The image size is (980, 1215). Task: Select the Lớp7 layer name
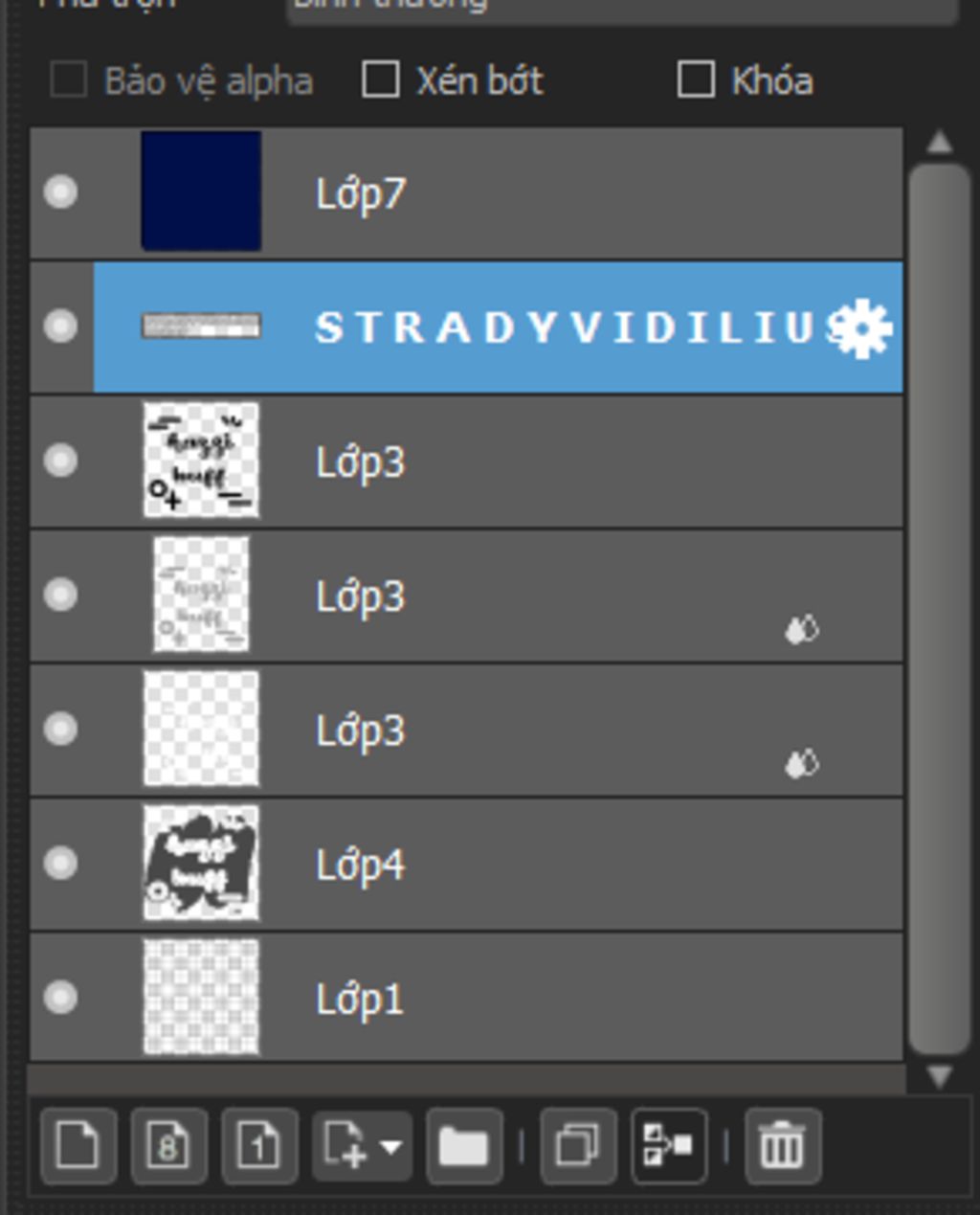click(361, 193)
